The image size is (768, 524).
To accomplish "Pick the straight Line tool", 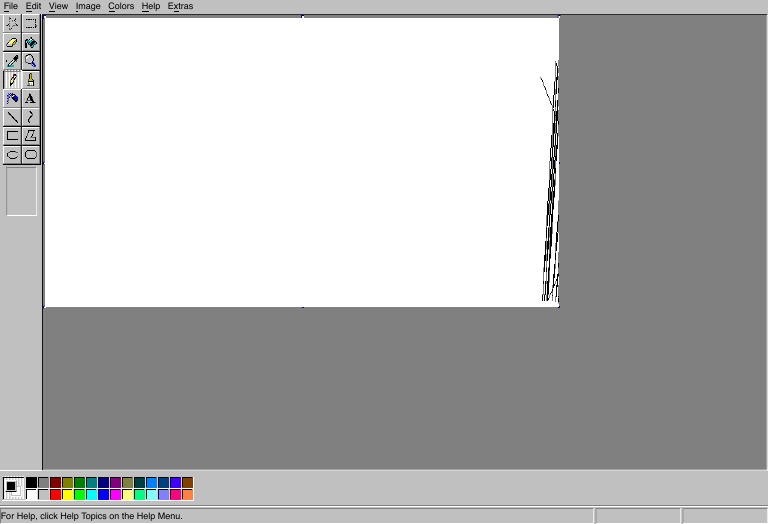I will [x=12, y=117].
